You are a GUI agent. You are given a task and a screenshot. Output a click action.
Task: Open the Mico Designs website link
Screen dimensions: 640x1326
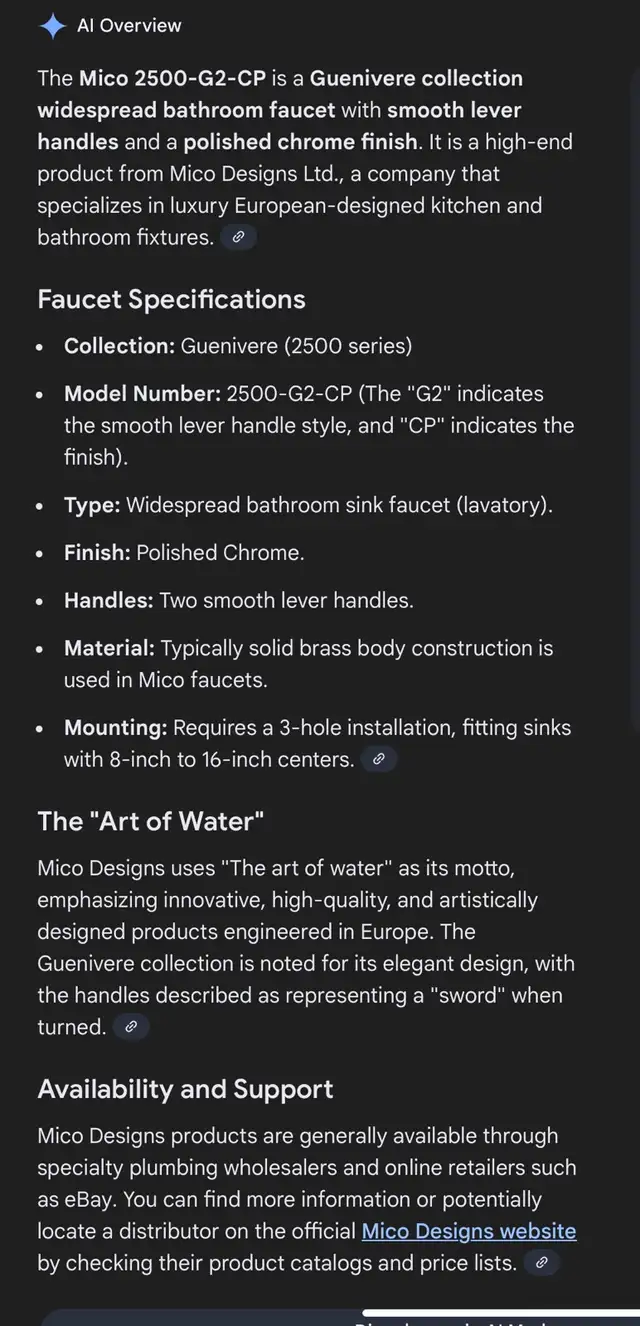click(468, 1231)
